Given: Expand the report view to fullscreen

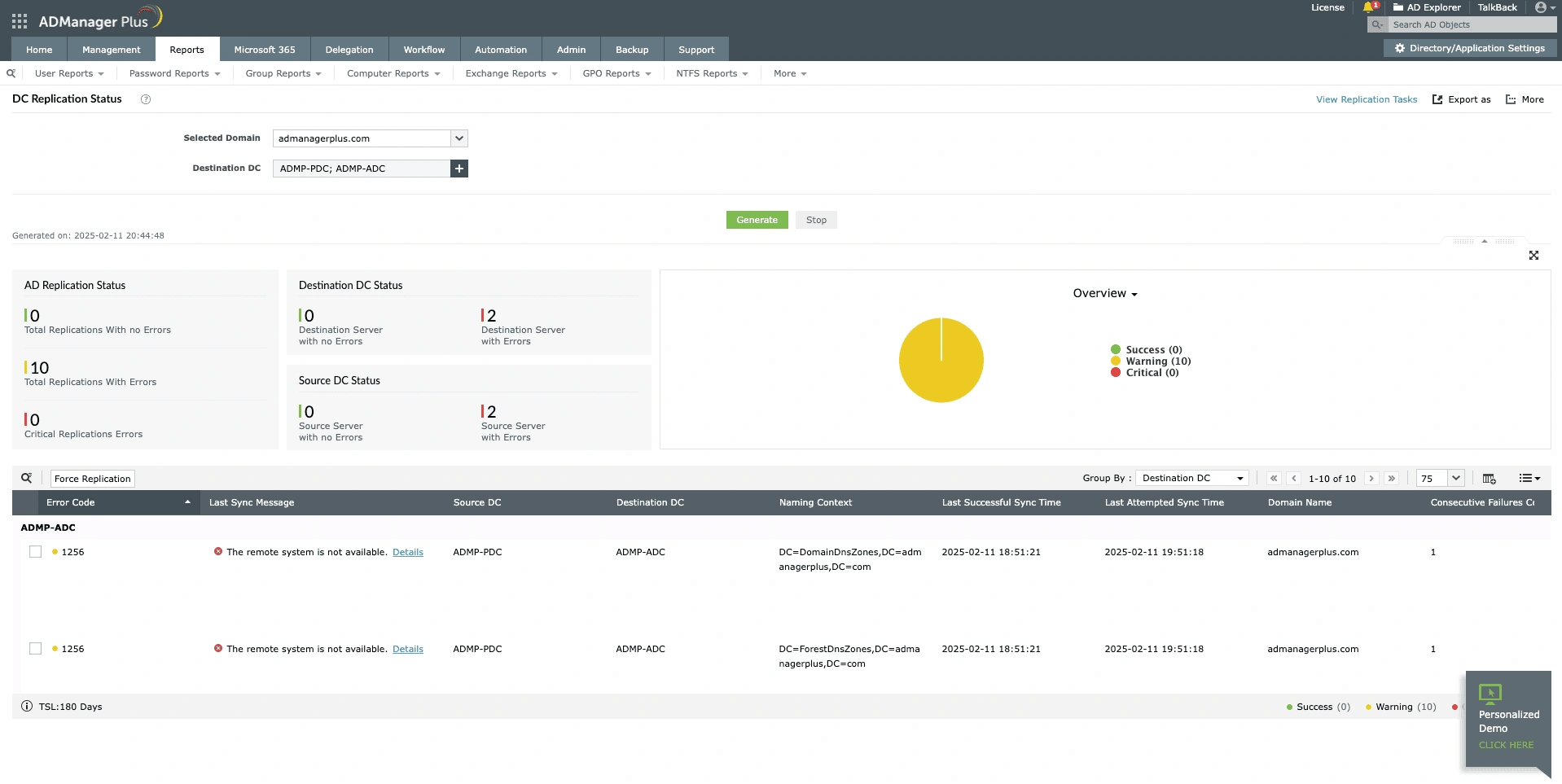Looking at the screenshot, I should [1534, 255].
